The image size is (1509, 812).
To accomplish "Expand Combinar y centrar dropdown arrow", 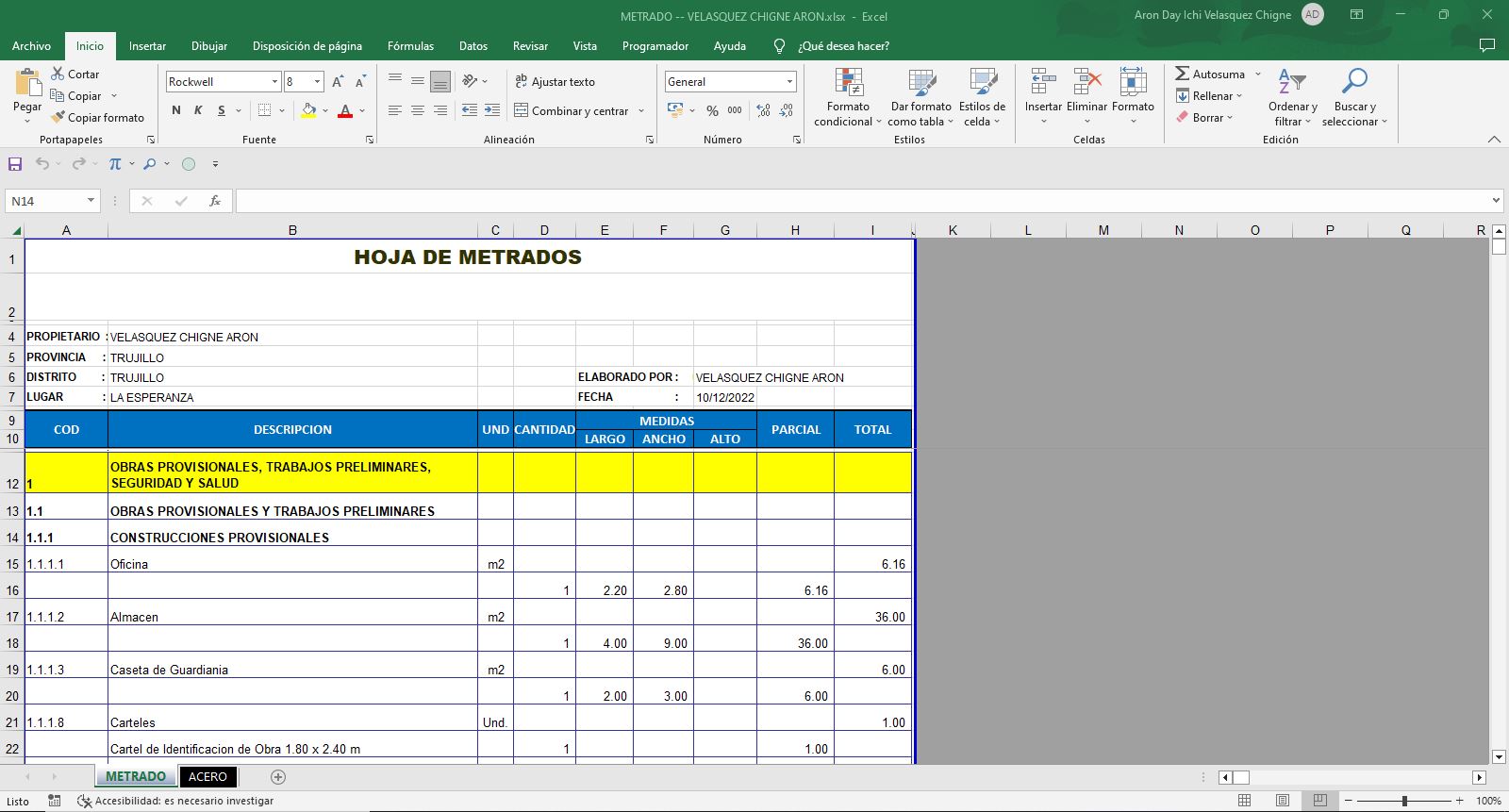I will point(641,111).
